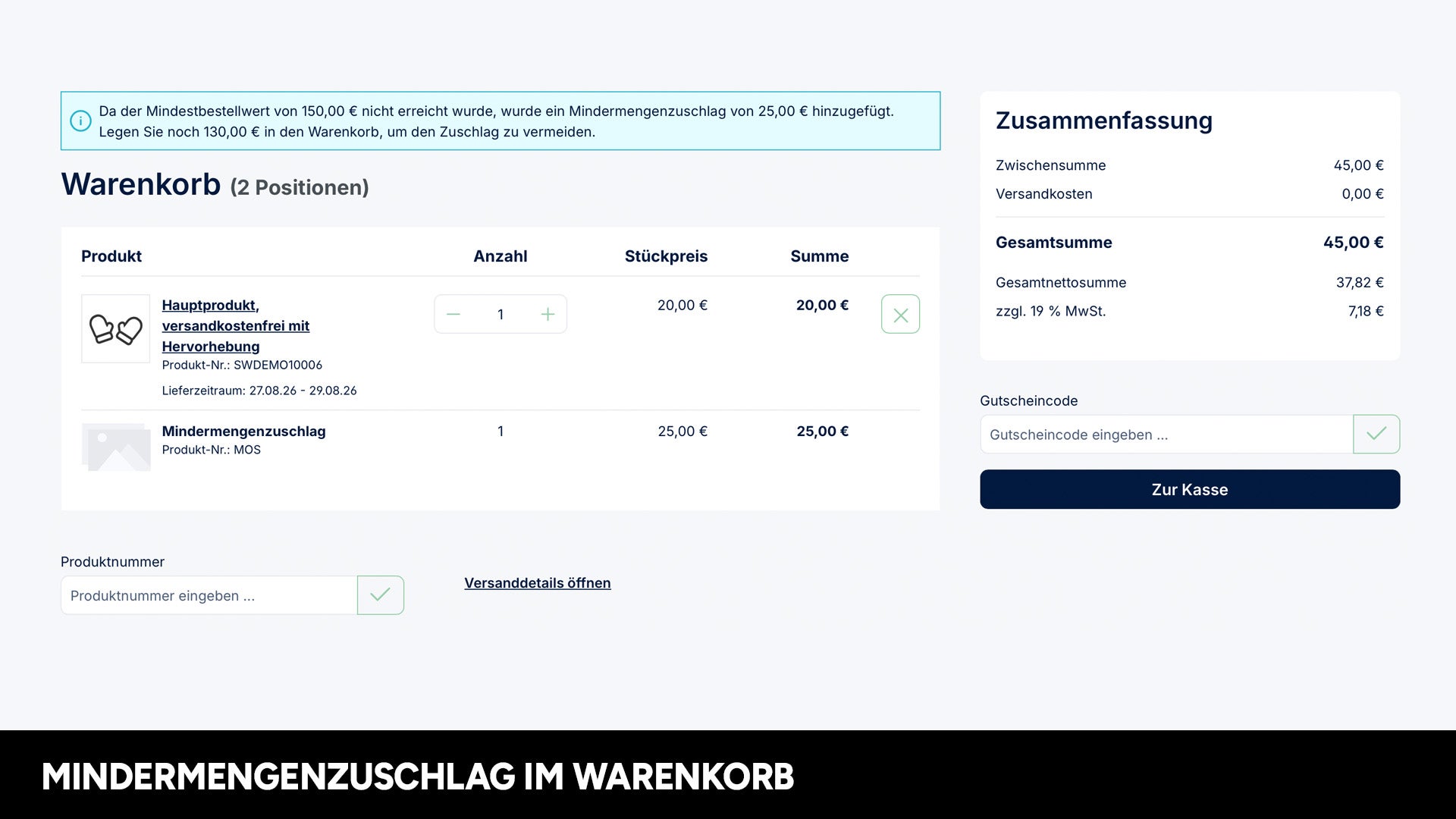Click the Summe 25,00 € cell
The width and height of the screenshot is (1456, 819).
(822, 431)
